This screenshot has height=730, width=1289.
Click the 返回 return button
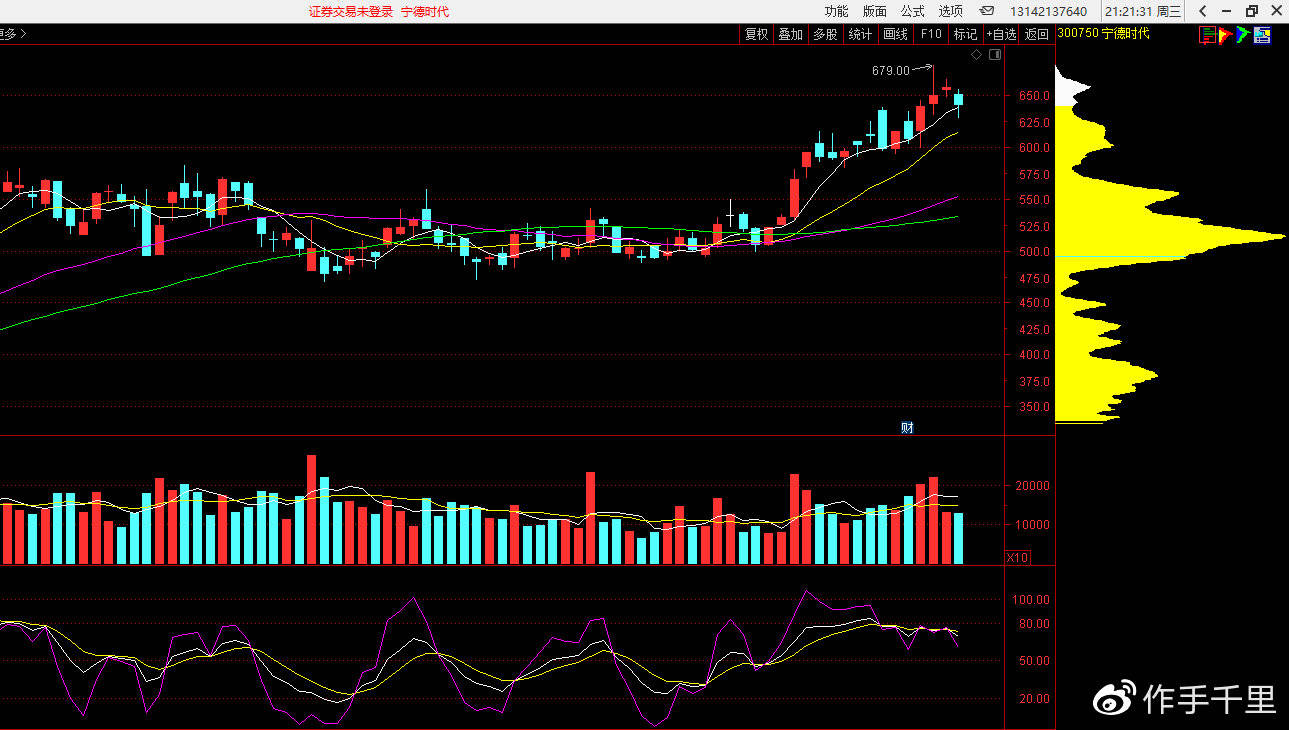(1037, 34)
